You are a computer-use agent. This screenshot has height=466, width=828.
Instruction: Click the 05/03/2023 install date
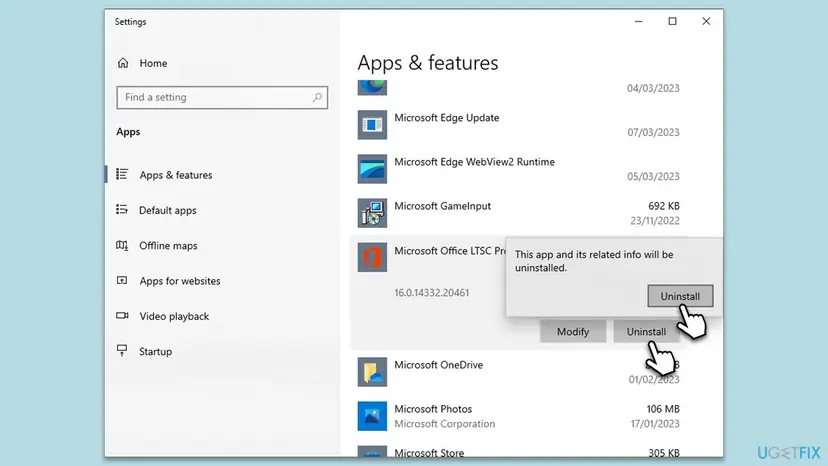coord(653,176)
